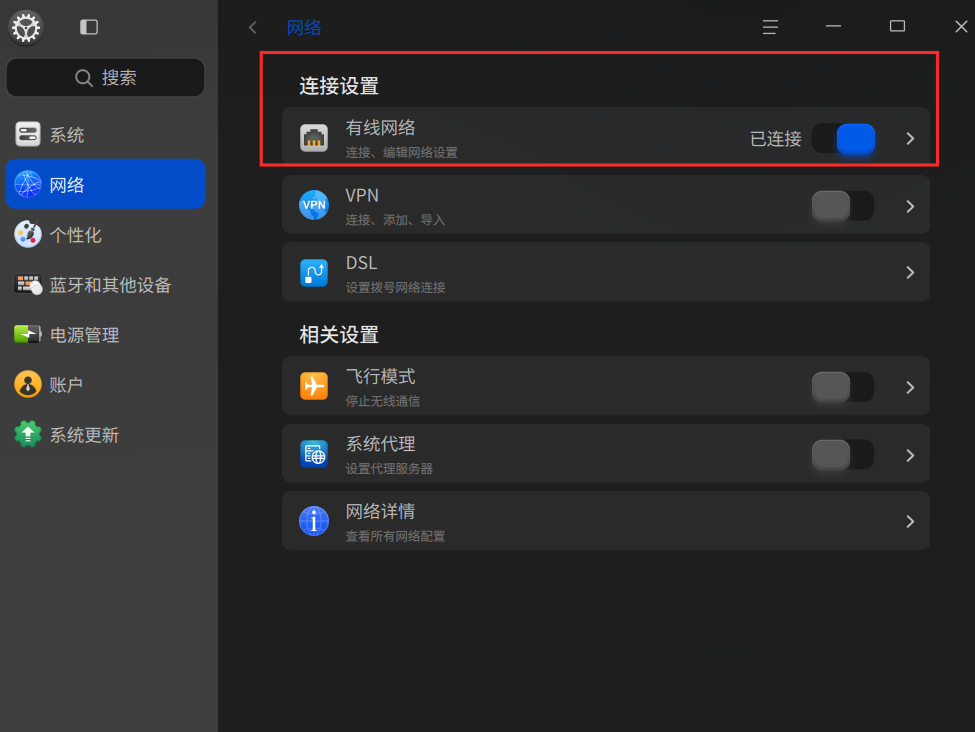
Task: Select 系统 in the sidebar
Action: (106, 134)
